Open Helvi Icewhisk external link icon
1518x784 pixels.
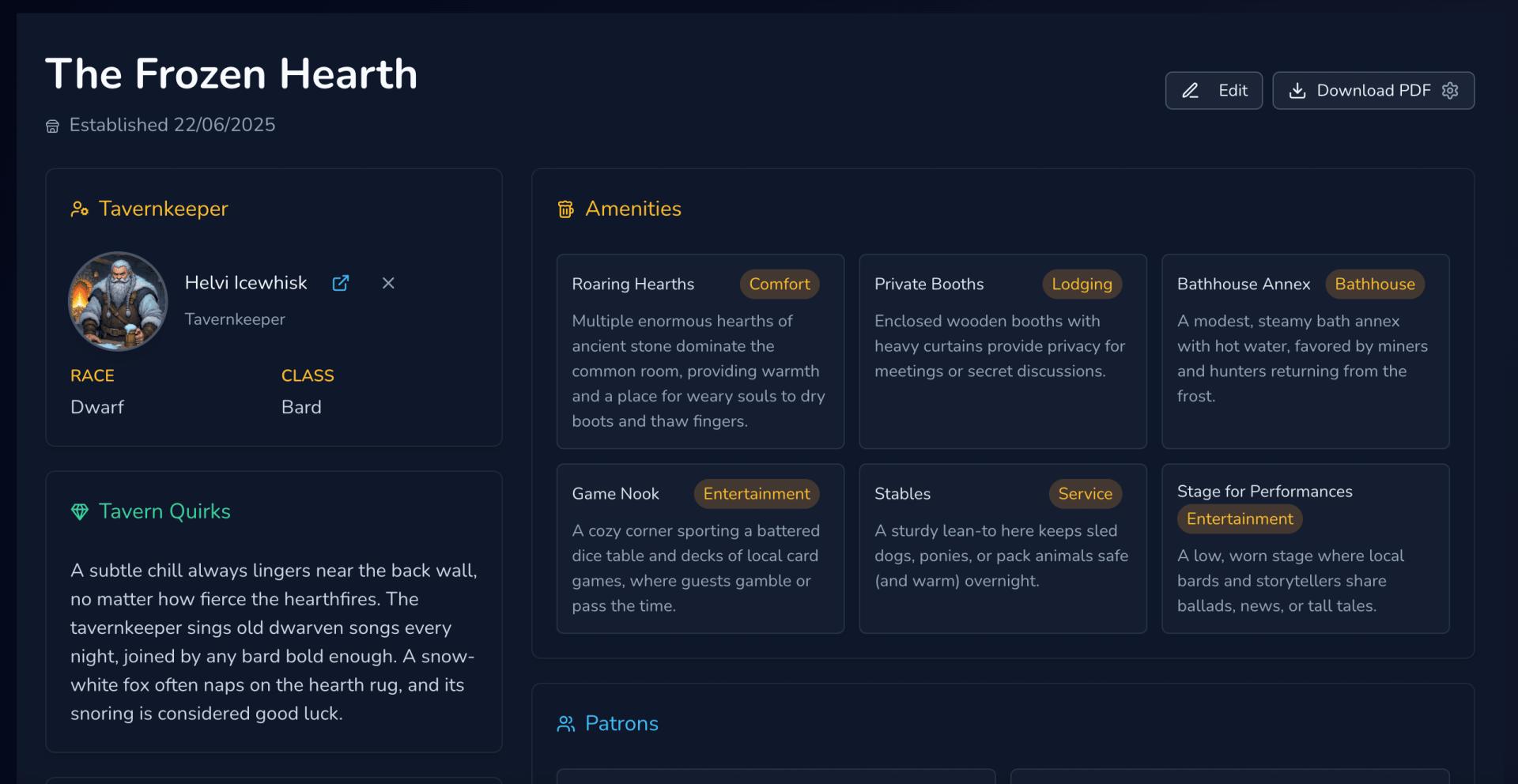point(341,283)
